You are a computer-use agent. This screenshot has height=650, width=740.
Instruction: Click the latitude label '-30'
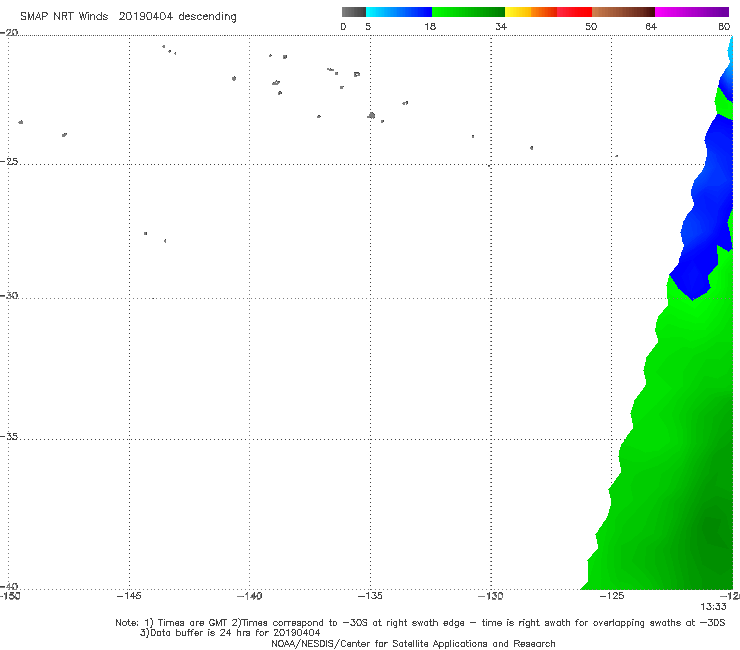point(9,295)
